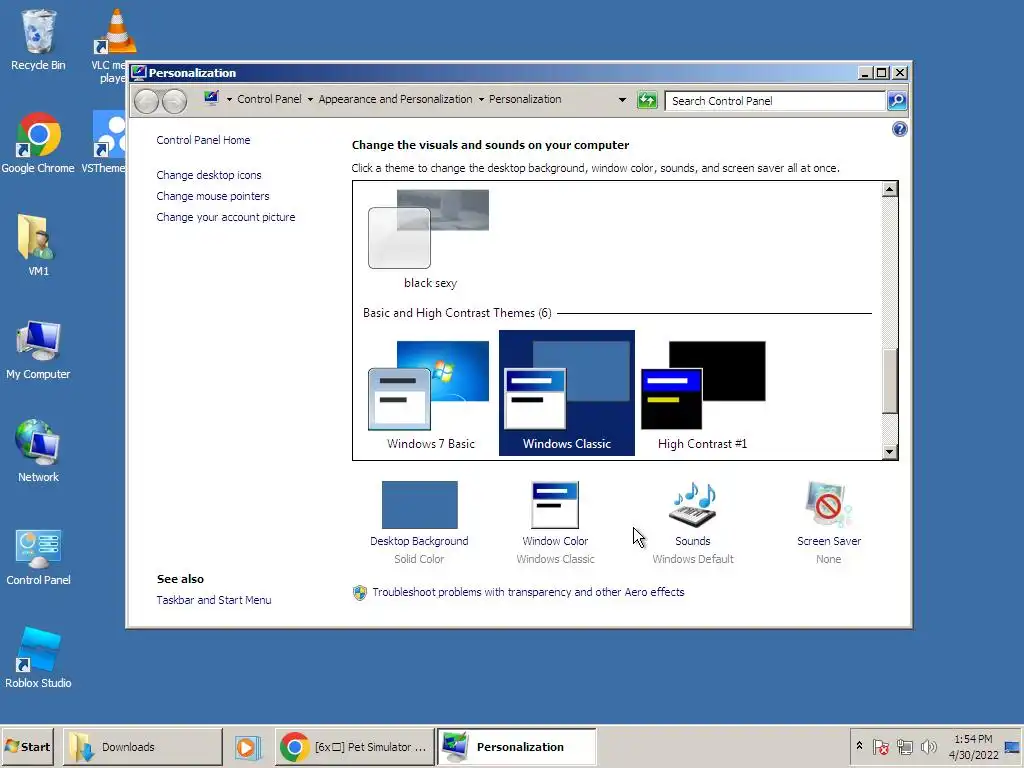Open Change your account picture link
1024x768 pixels.
(225, 217)
